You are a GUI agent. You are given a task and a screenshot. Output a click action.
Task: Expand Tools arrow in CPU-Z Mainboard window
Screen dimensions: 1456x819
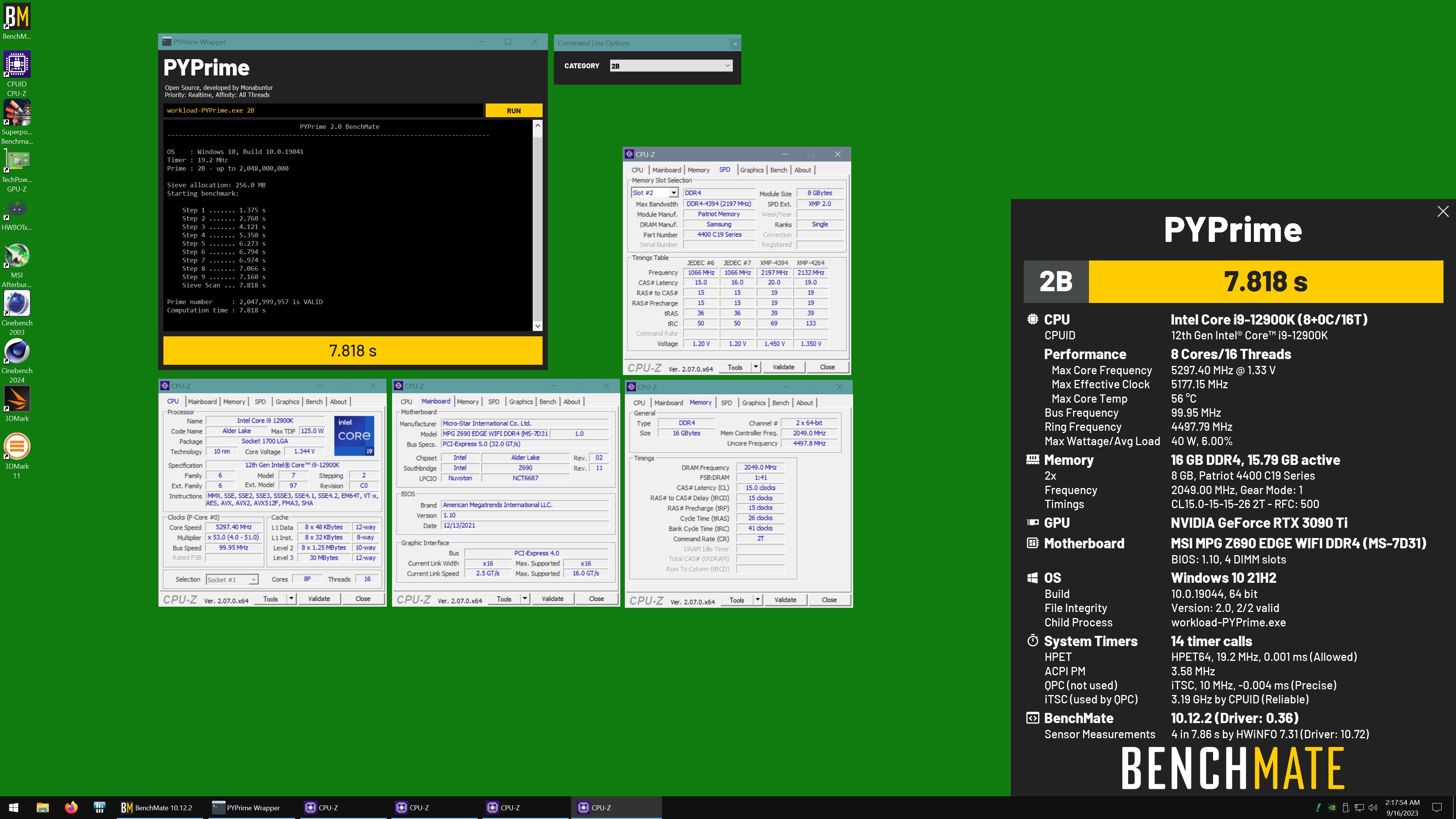(x=524, y=599)
